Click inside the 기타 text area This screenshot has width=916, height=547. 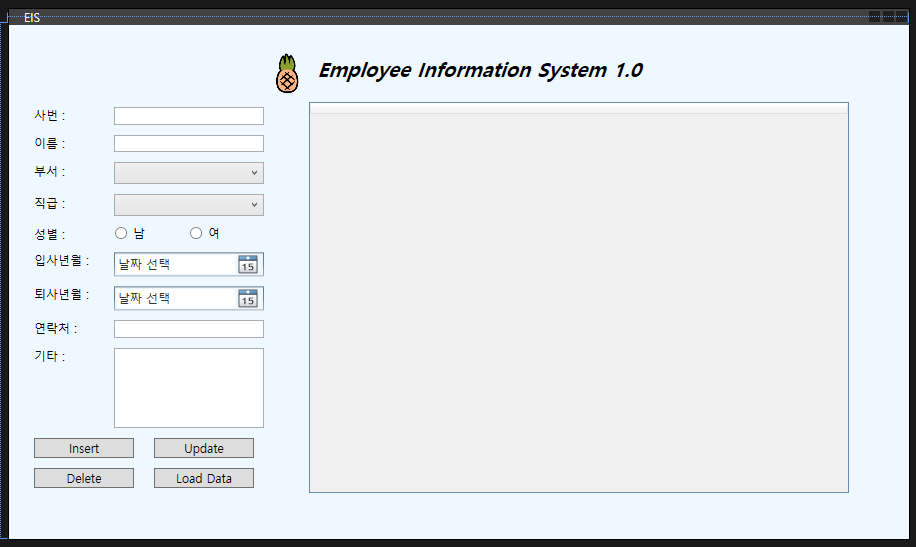(189, 388)
